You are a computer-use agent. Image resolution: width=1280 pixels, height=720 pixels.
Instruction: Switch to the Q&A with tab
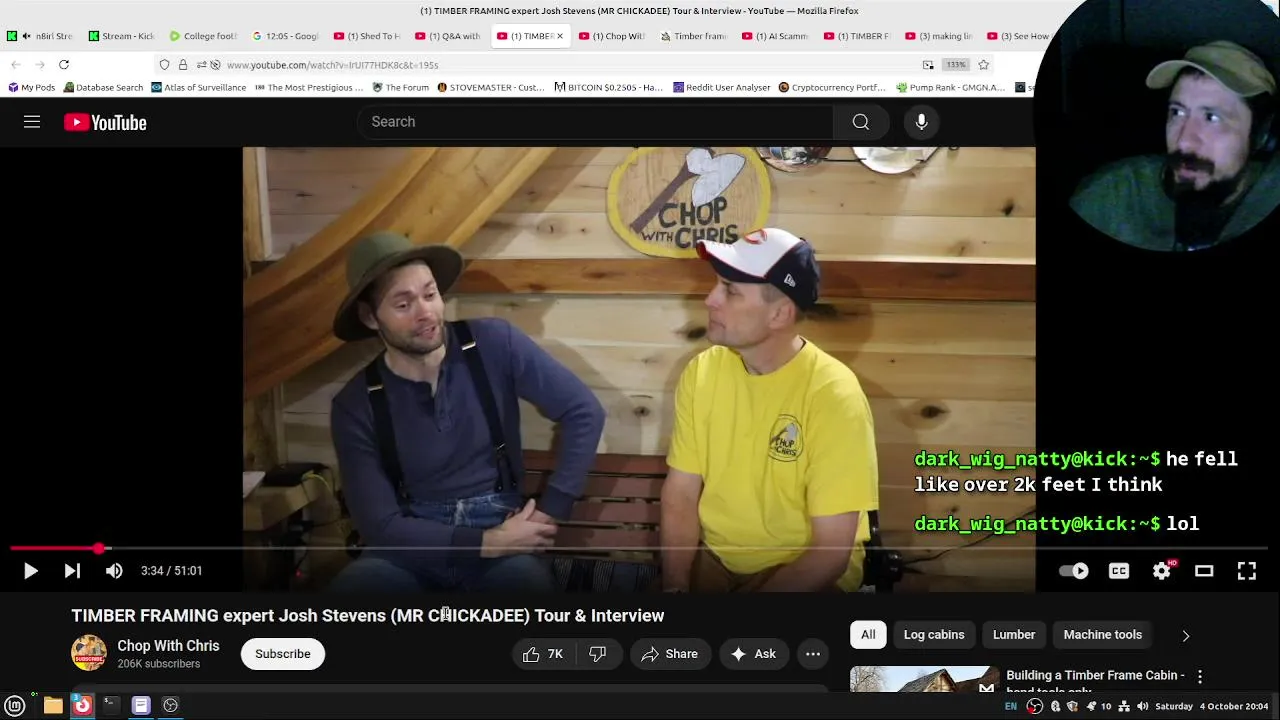(448, 36)
